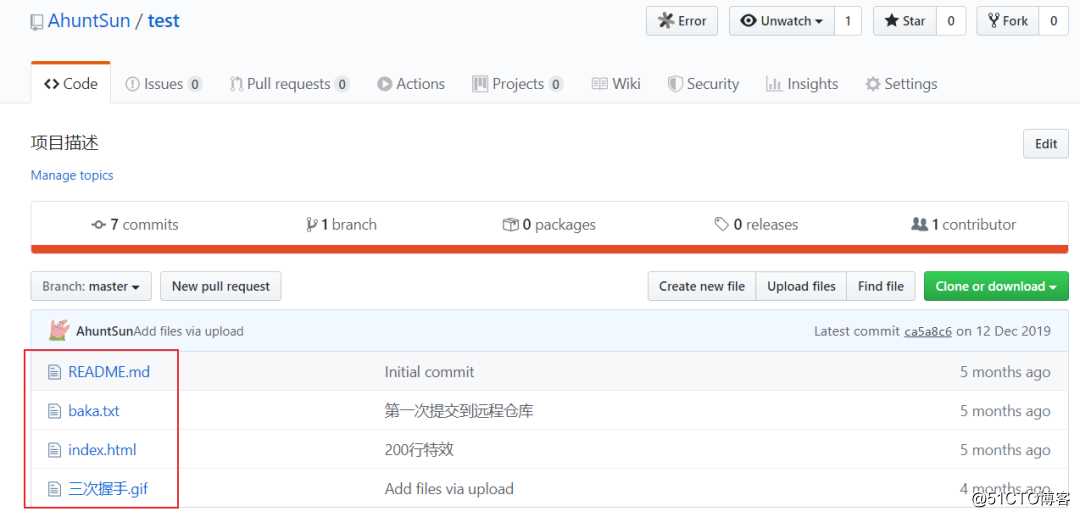The height and width of the screenshot is (517, 1080).
Task: Click the Wiki tab book icon
Action: pyautogui.click(x=599, y=84)
